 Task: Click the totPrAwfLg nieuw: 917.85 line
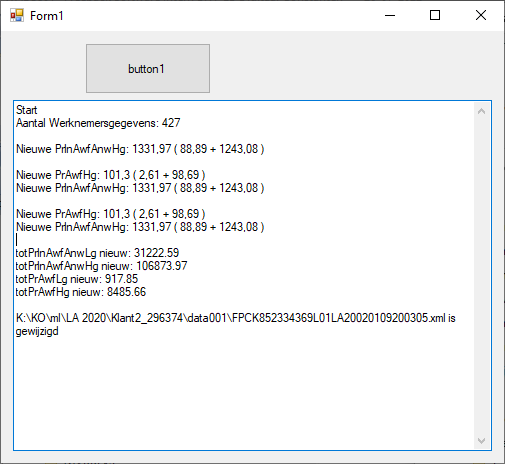click(x=77, y=279)
